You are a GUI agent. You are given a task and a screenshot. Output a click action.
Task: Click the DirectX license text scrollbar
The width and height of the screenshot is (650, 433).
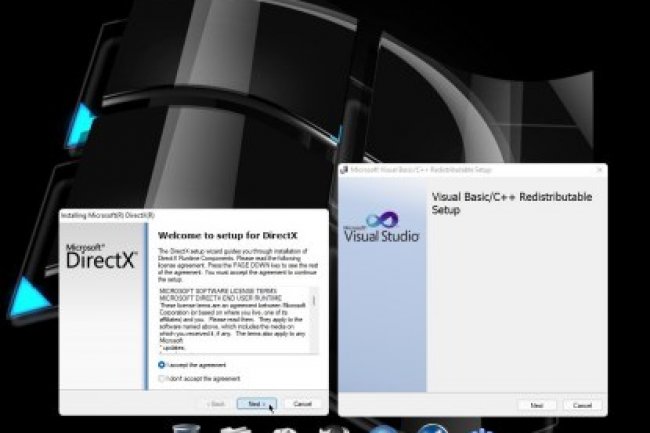pos(314,320)
